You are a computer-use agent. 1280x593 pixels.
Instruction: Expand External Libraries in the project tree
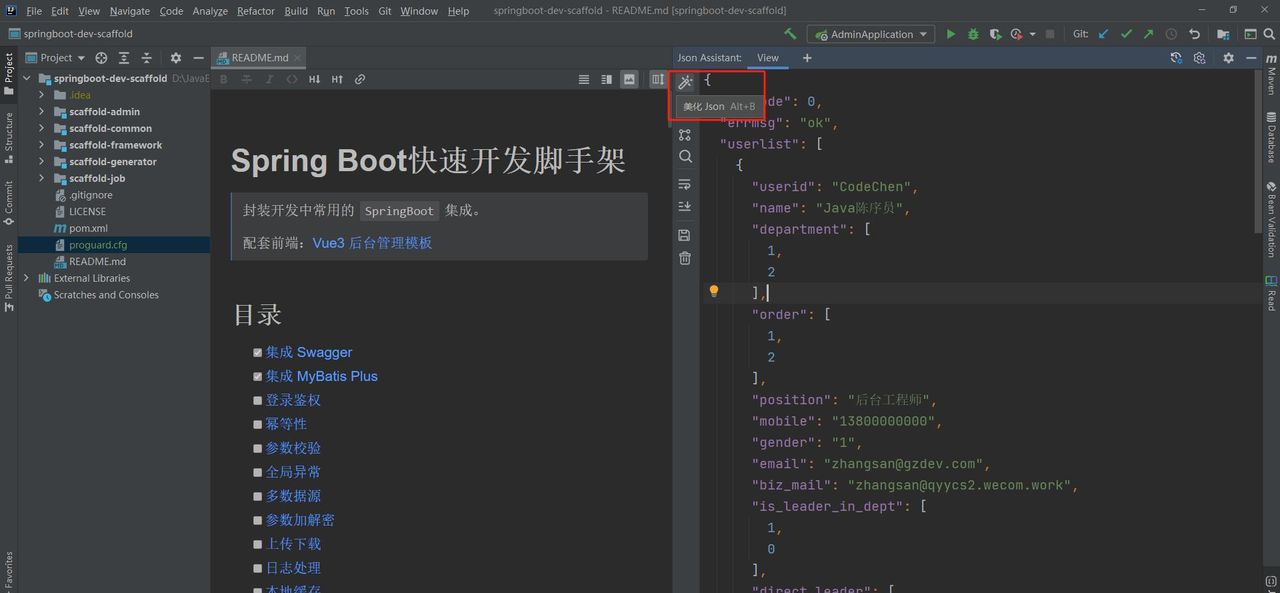(x=25, y=278)
